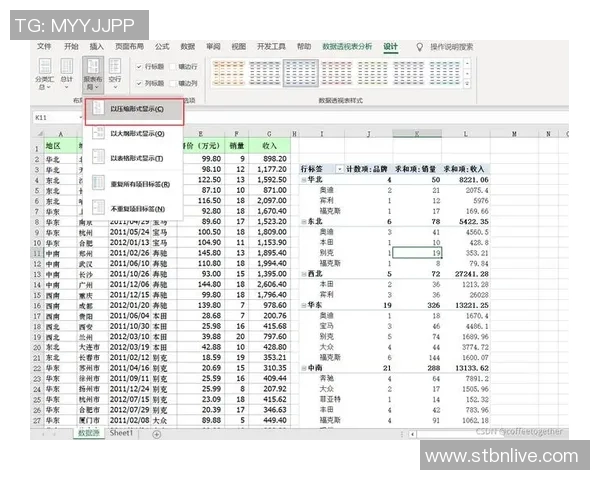Viewport: 600px width, 480px height.
Task: Click pivot header 计数项:品牌
Action: 367,169
